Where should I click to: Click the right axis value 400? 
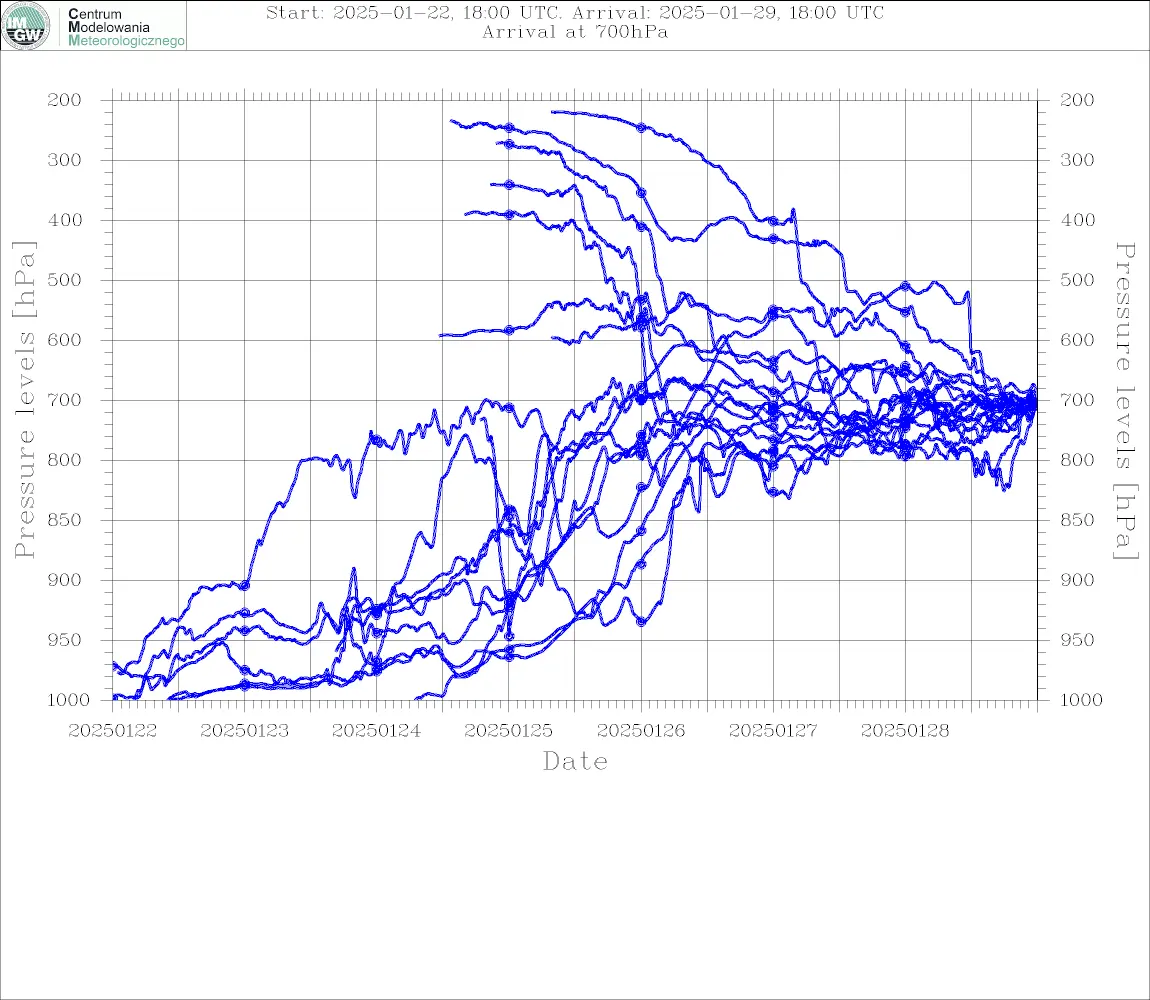1077,220
